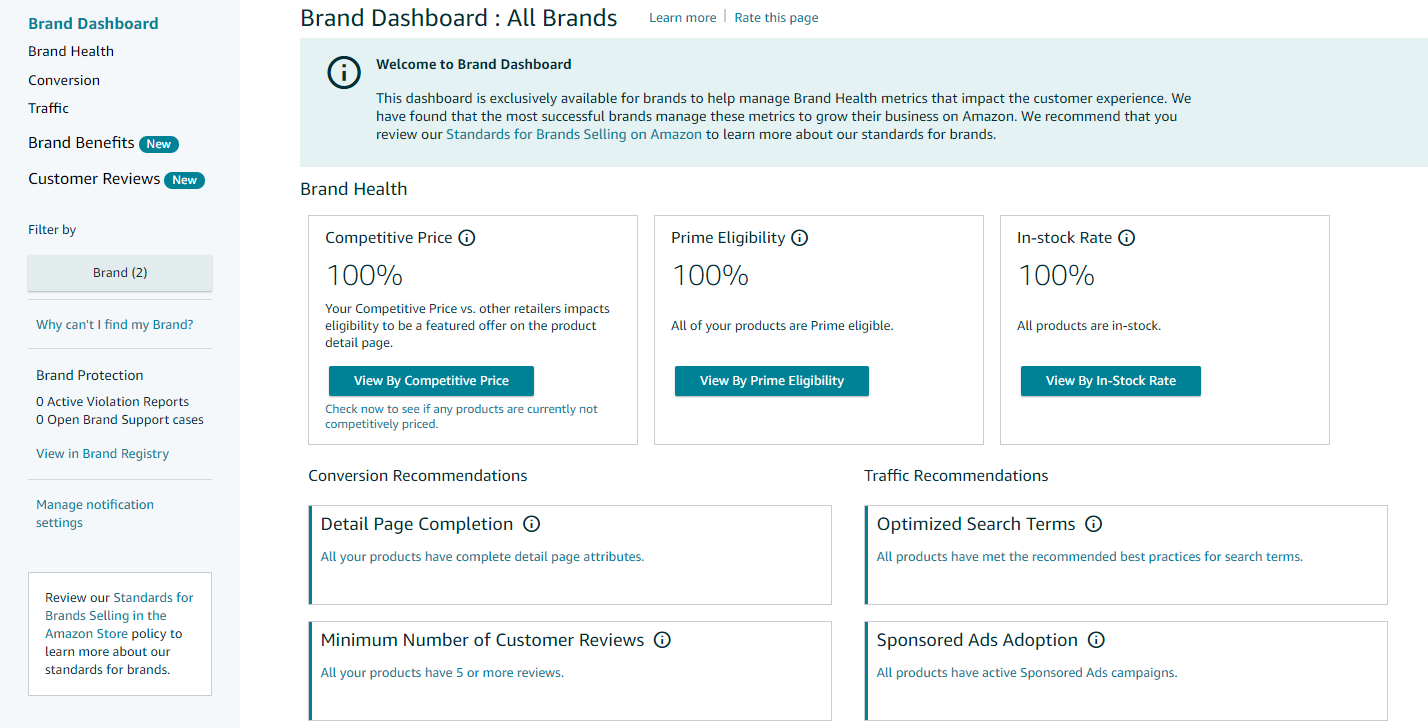Open Optimized Search Terms info icon
This screenshot has width=1428, height=728.
point(1093,524)
